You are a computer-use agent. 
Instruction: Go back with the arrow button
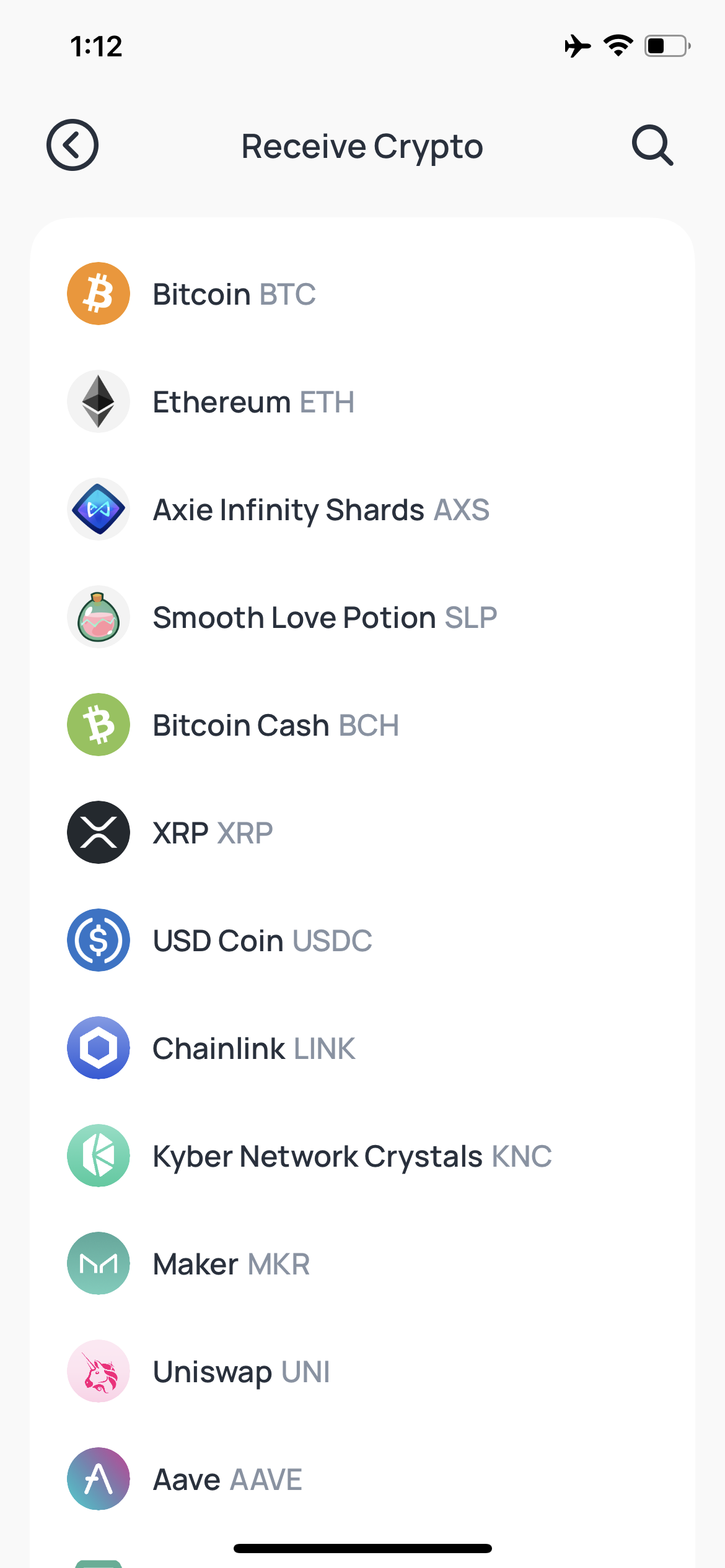point(72,146)
